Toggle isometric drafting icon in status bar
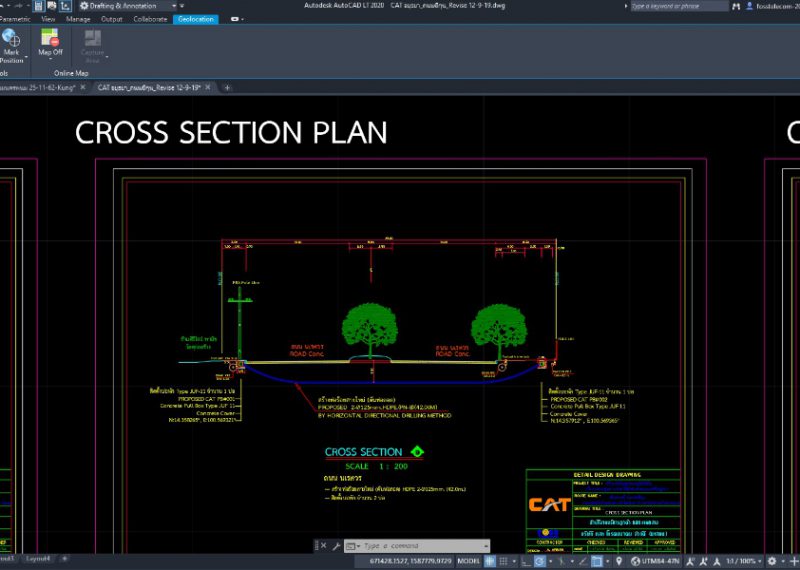The image size is (800, 570). click(562, 561)
